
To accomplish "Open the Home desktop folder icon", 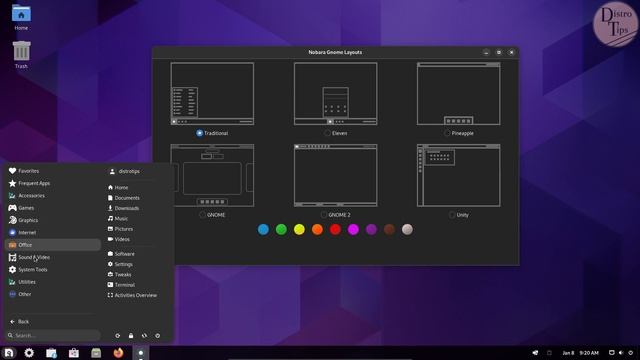I will click(21, 18).
